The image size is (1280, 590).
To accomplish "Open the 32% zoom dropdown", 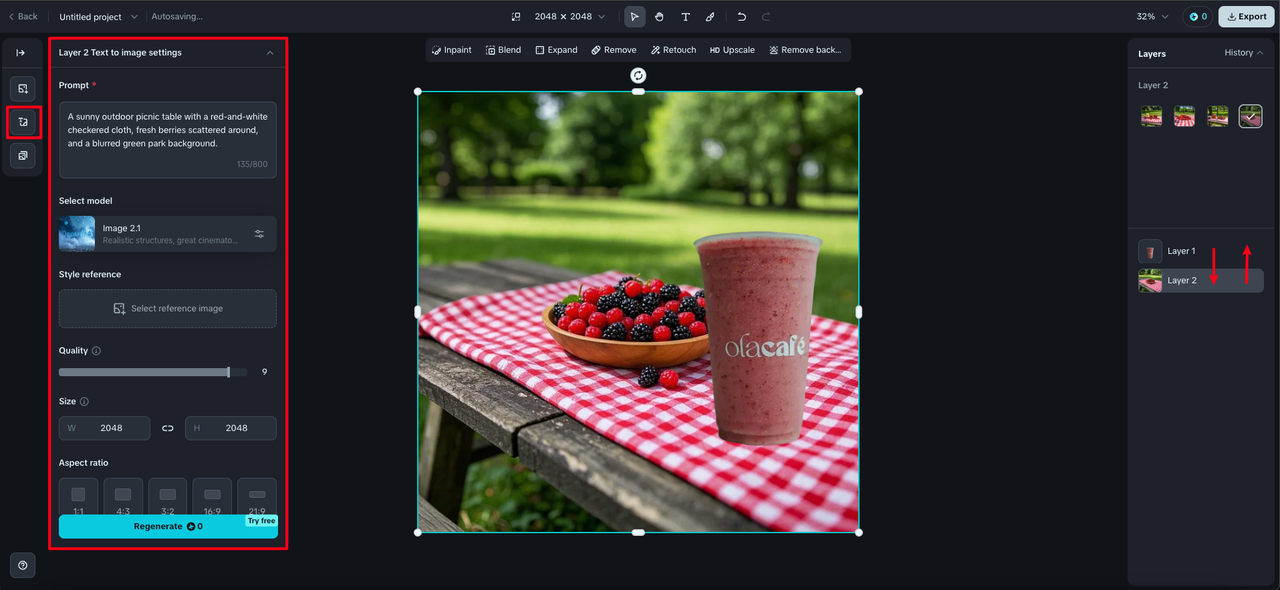I will coord(1152,17).
